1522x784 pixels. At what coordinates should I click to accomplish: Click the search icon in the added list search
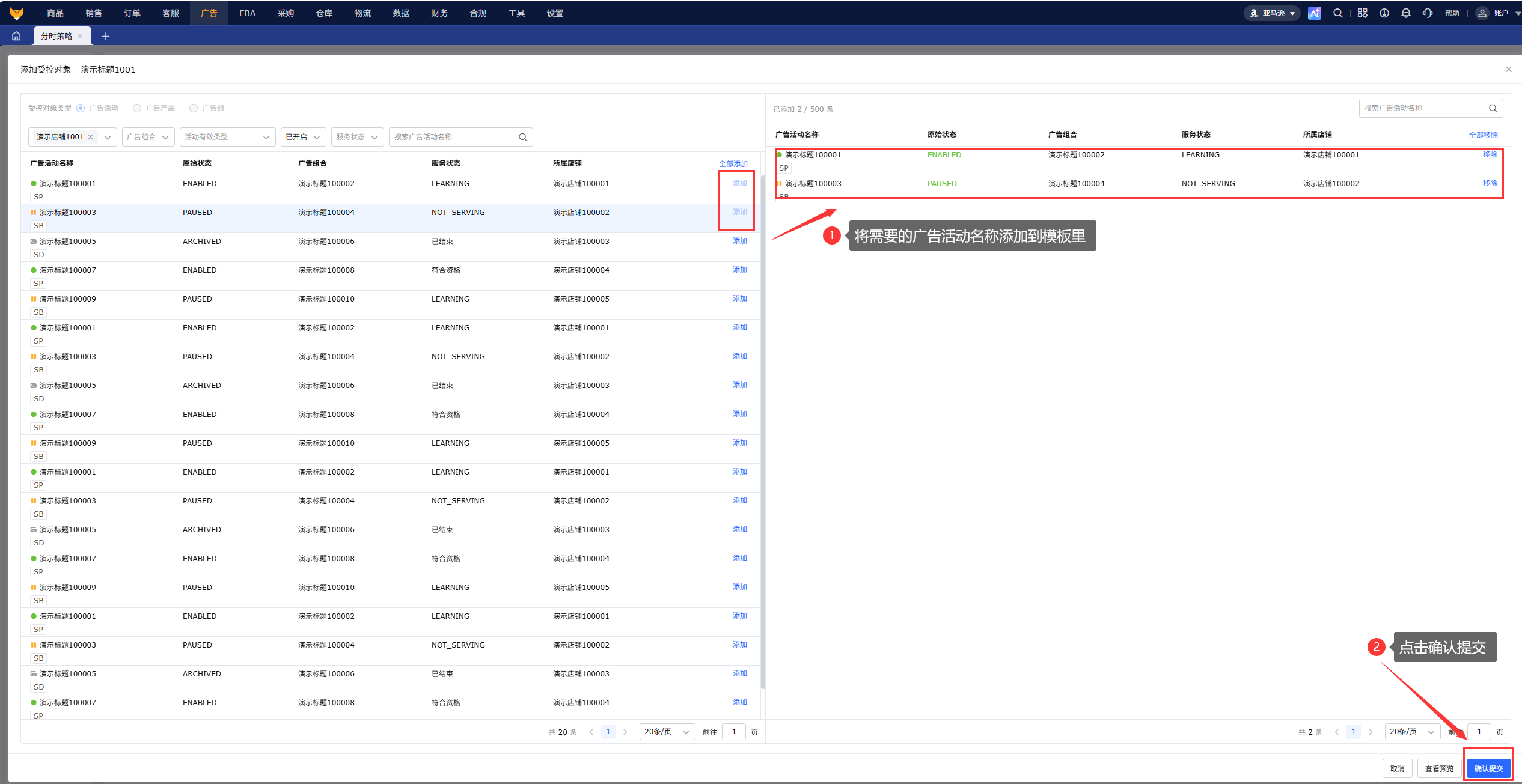[x=1493, y=108]
